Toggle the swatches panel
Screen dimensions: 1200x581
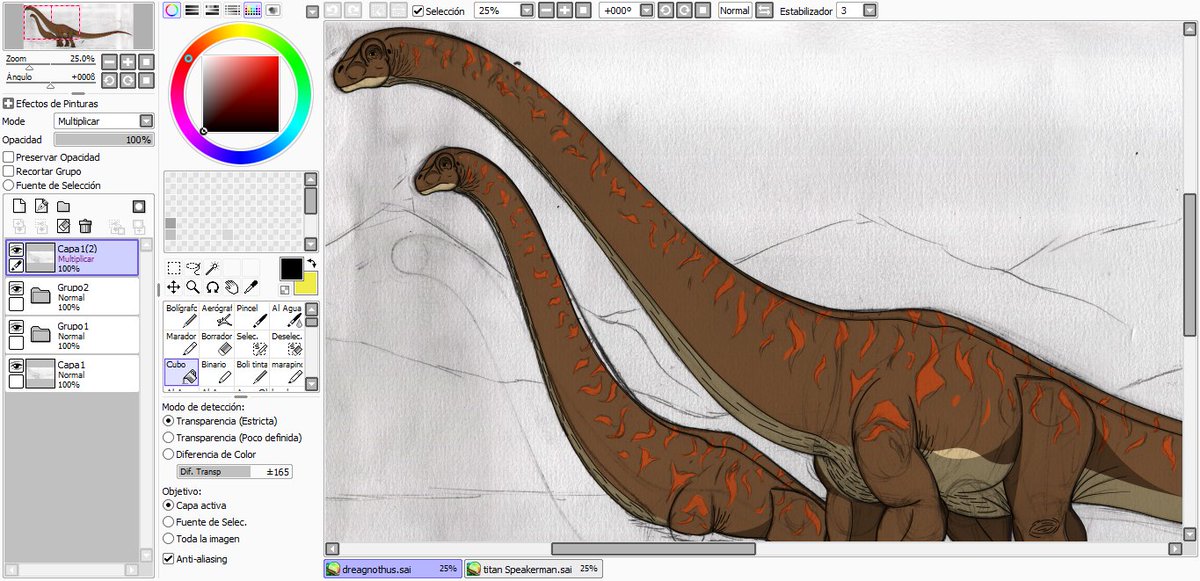pyautogui.click(x=252, y=9)
